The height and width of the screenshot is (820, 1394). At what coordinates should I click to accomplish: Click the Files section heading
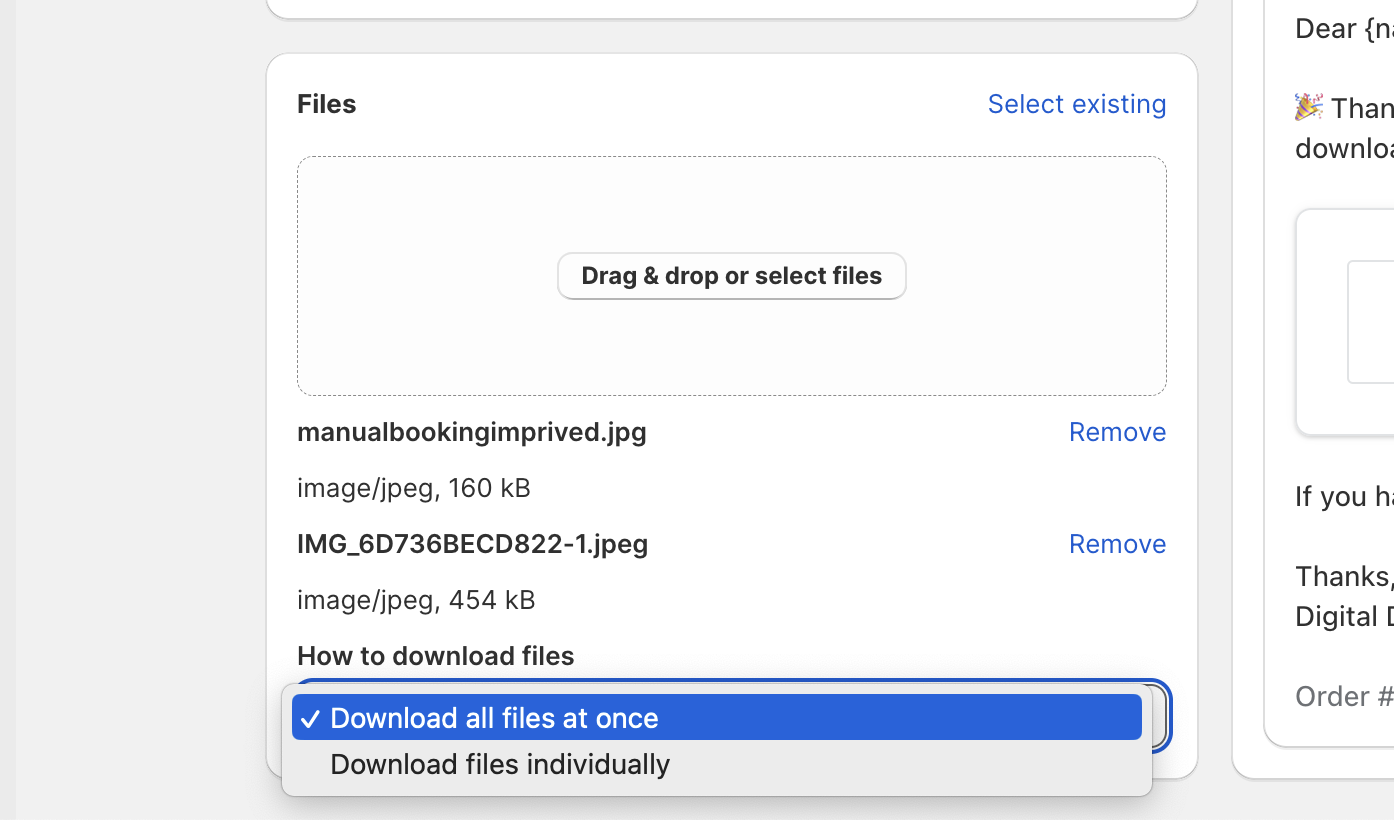point(326,104)
